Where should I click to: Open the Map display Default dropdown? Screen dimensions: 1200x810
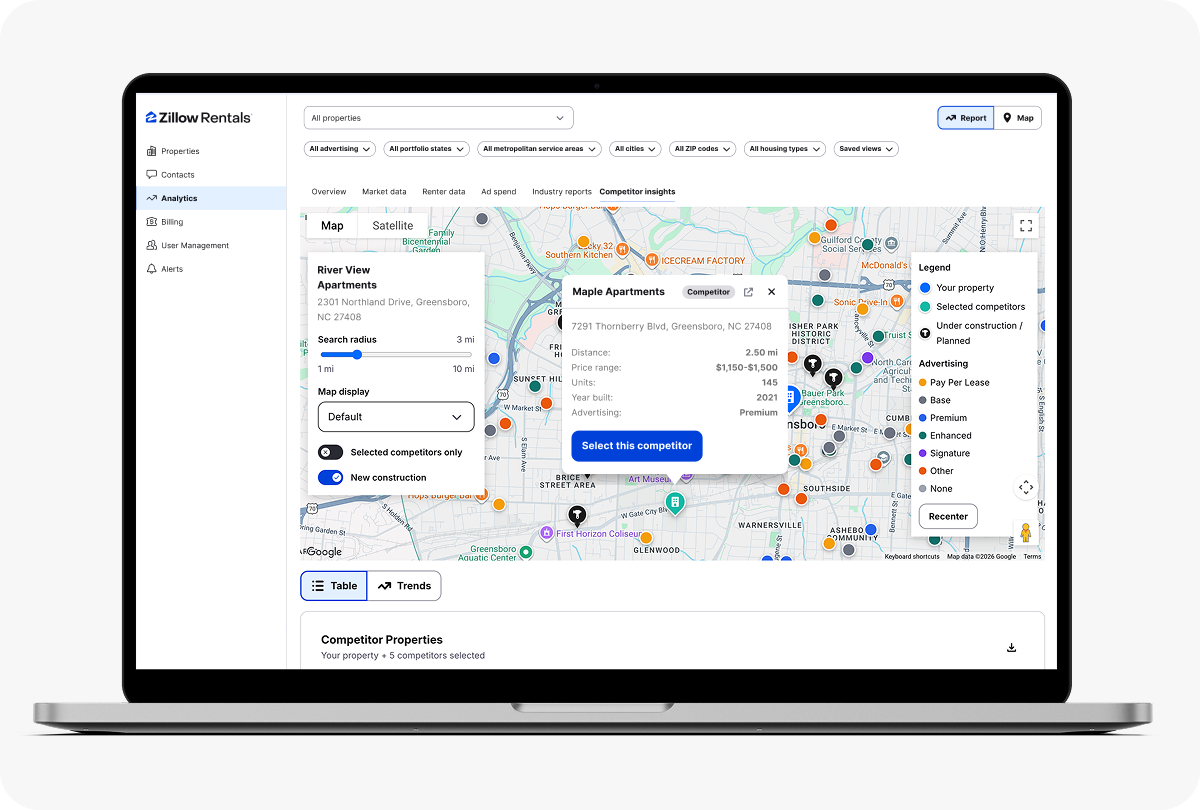click(395, 416)
